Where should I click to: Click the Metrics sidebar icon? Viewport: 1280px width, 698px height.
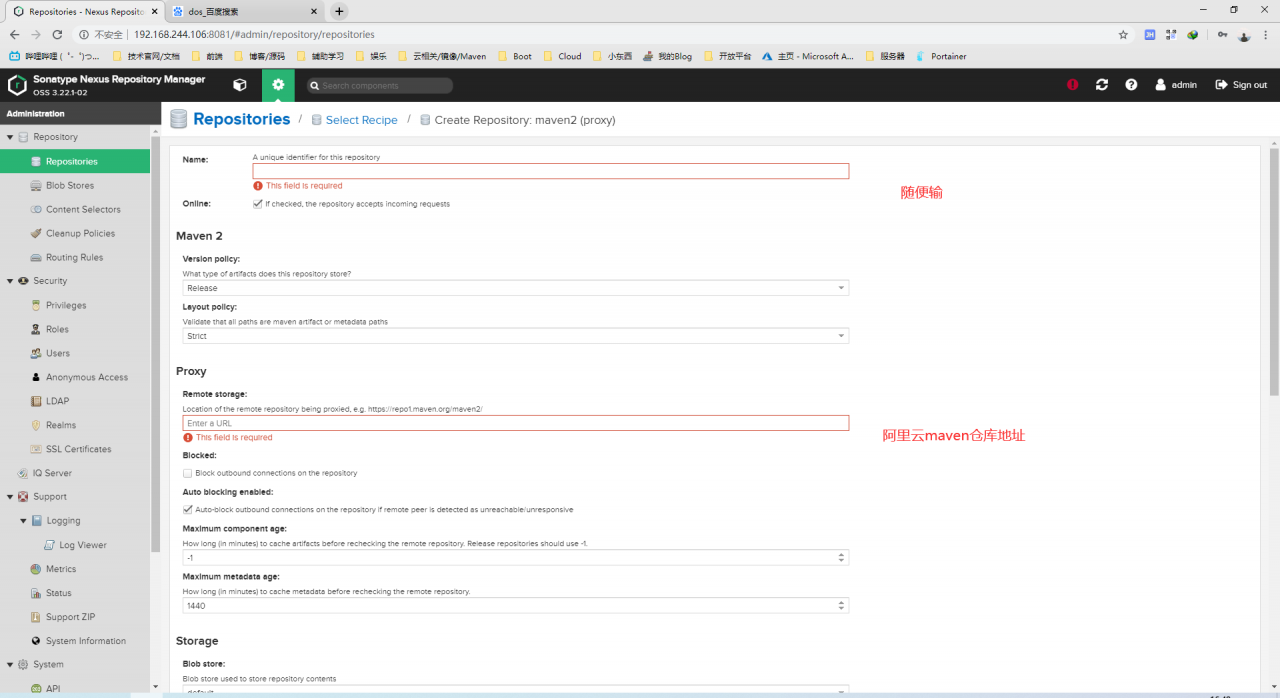[x=36, y=569]
